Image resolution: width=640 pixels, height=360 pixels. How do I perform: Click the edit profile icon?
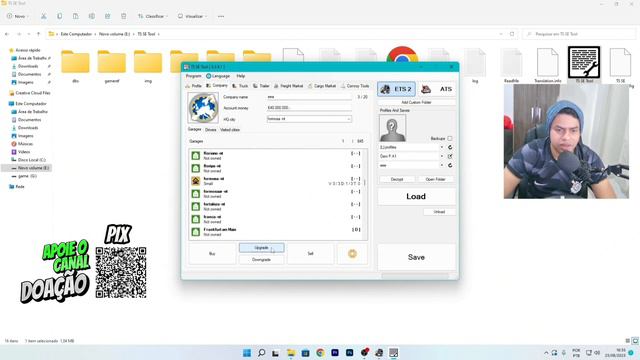(450, 156)
